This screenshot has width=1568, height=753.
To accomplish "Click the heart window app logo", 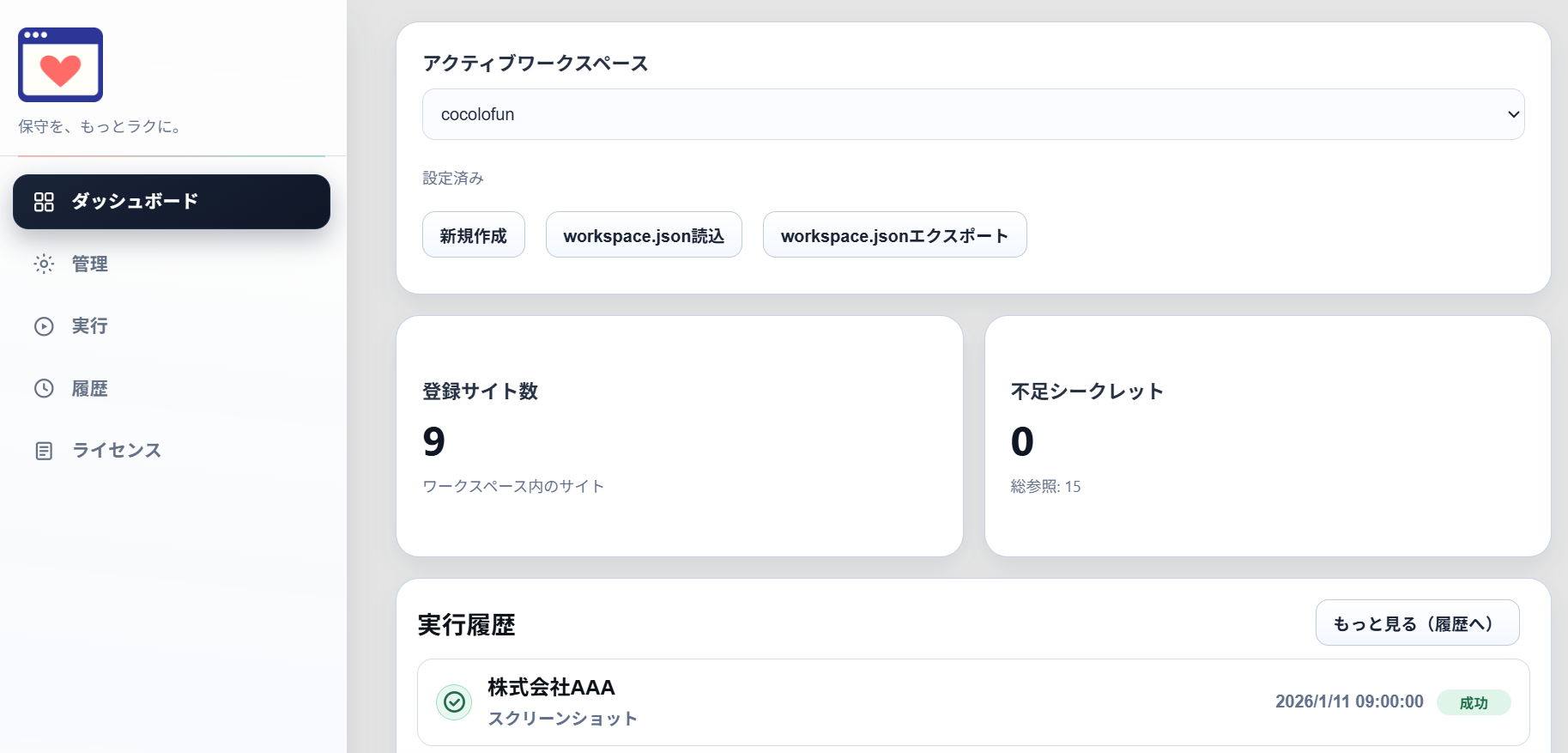I will coord(60,64).
